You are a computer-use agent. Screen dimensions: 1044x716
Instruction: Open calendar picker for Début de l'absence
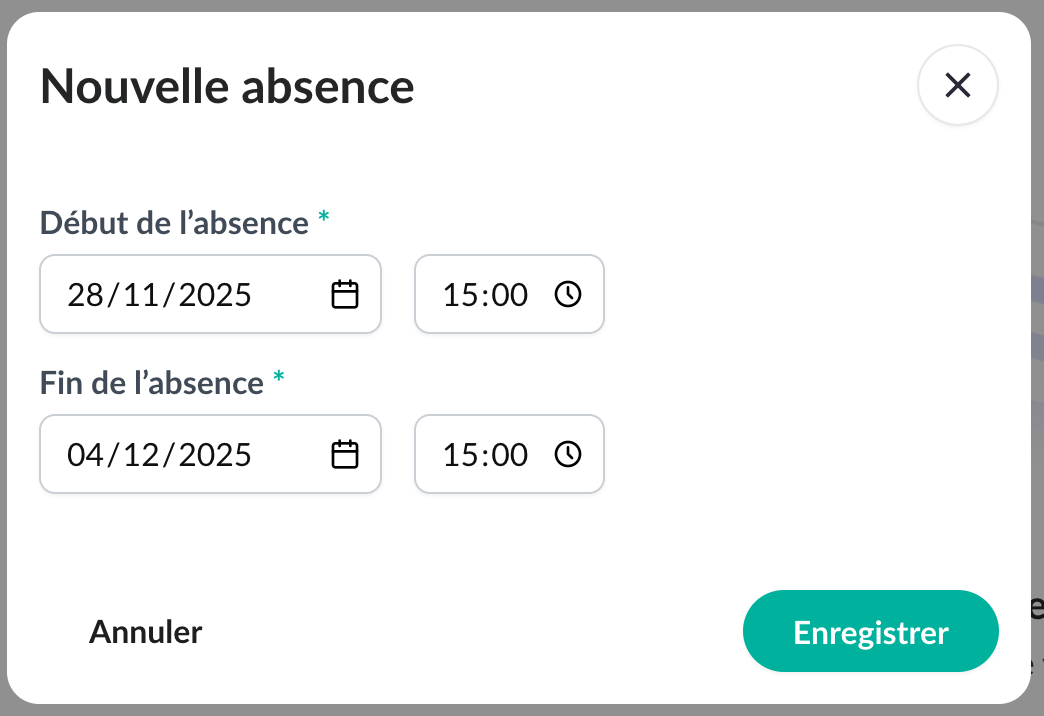pyautogui.click(x=345, y=294)
